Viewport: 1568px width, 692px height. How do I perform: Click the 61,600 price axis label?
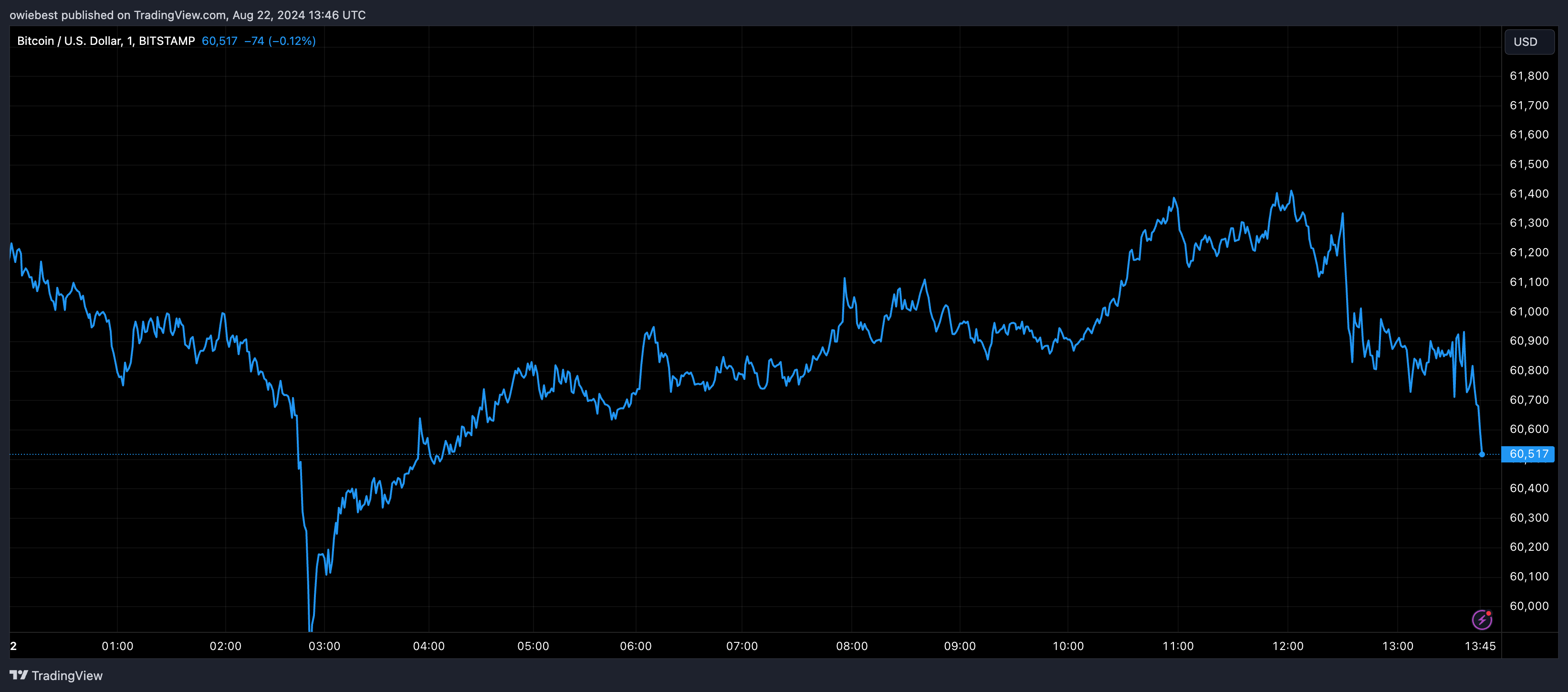tap(1529, 135)
